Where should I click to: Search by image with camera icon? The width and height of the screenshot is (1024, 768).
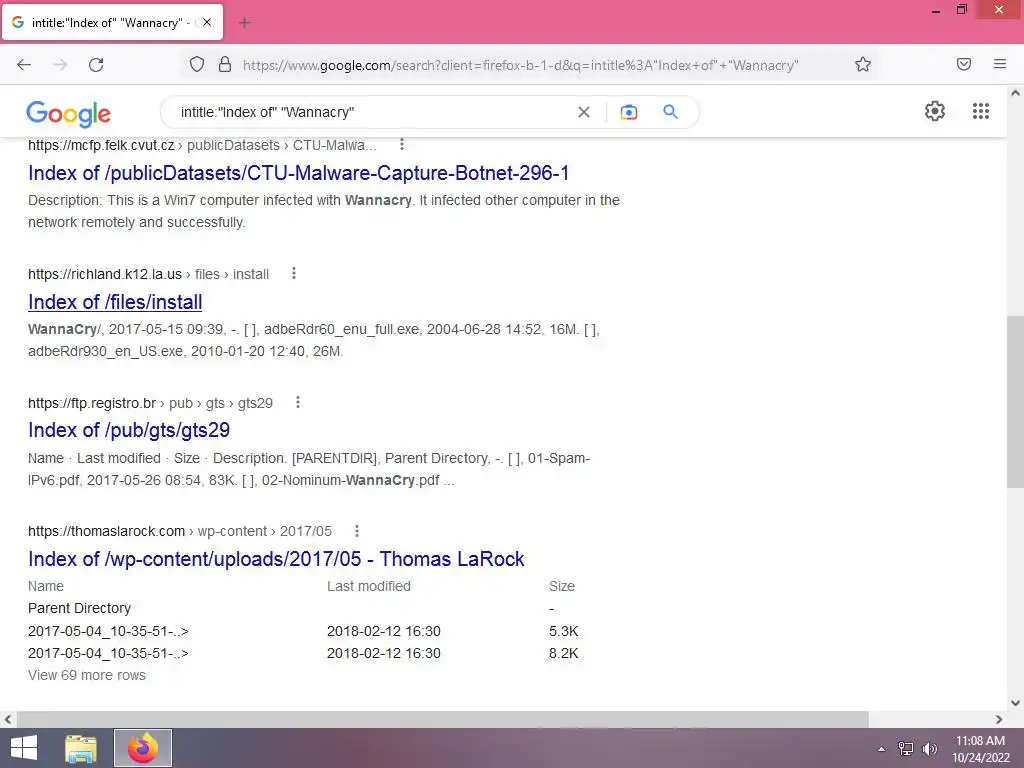point(629,112)
